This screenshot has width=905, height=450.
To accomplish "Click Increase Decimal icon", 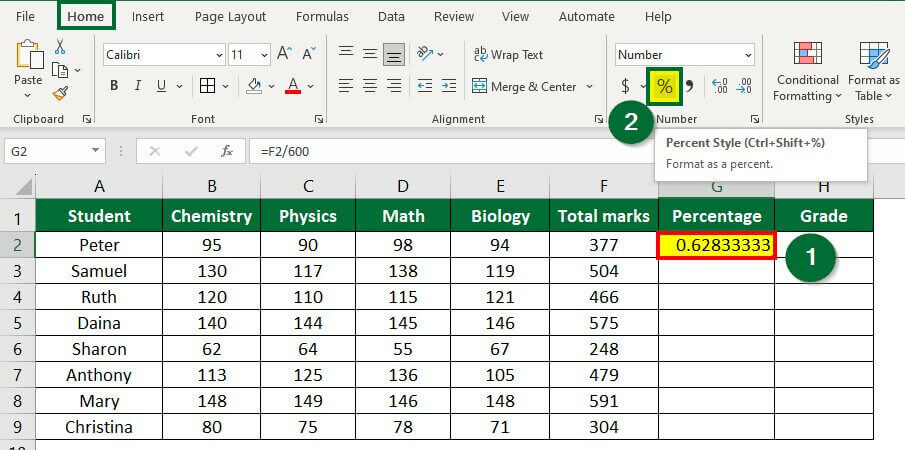I will click(x=720, y=87).
